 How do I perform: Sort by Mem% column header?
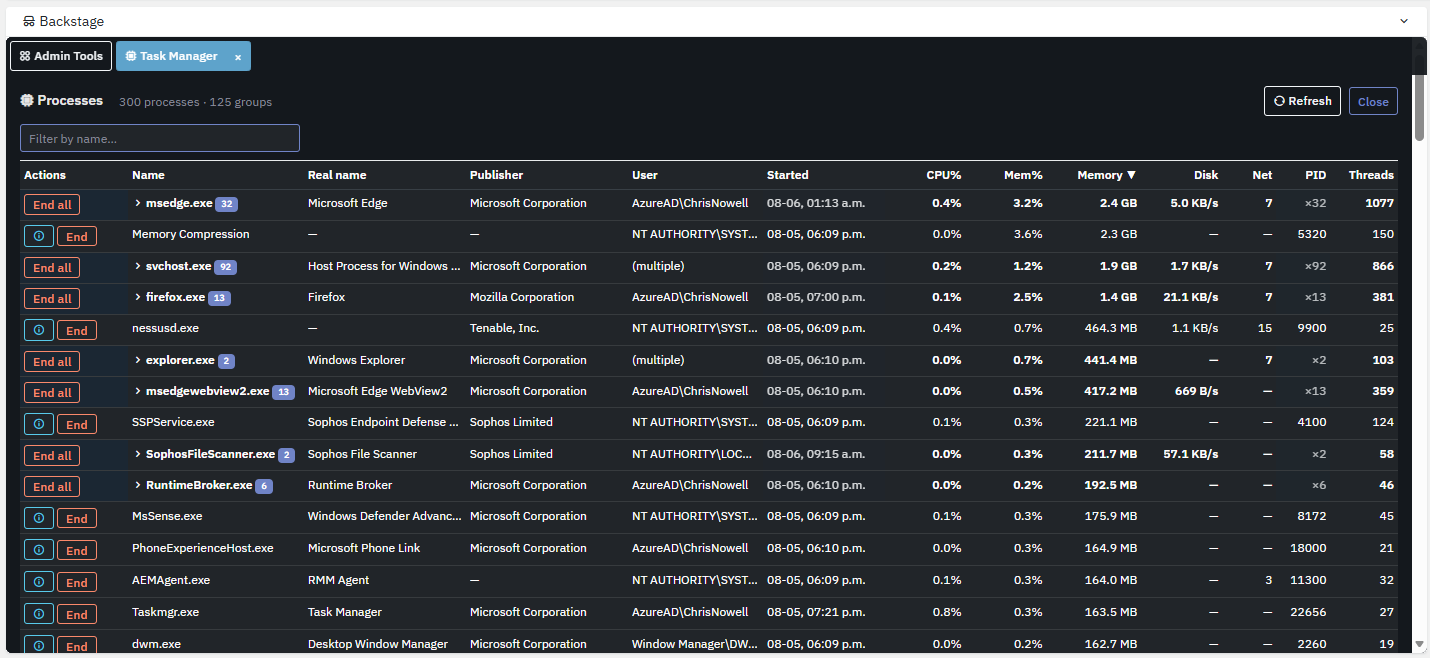[1023, 175]
